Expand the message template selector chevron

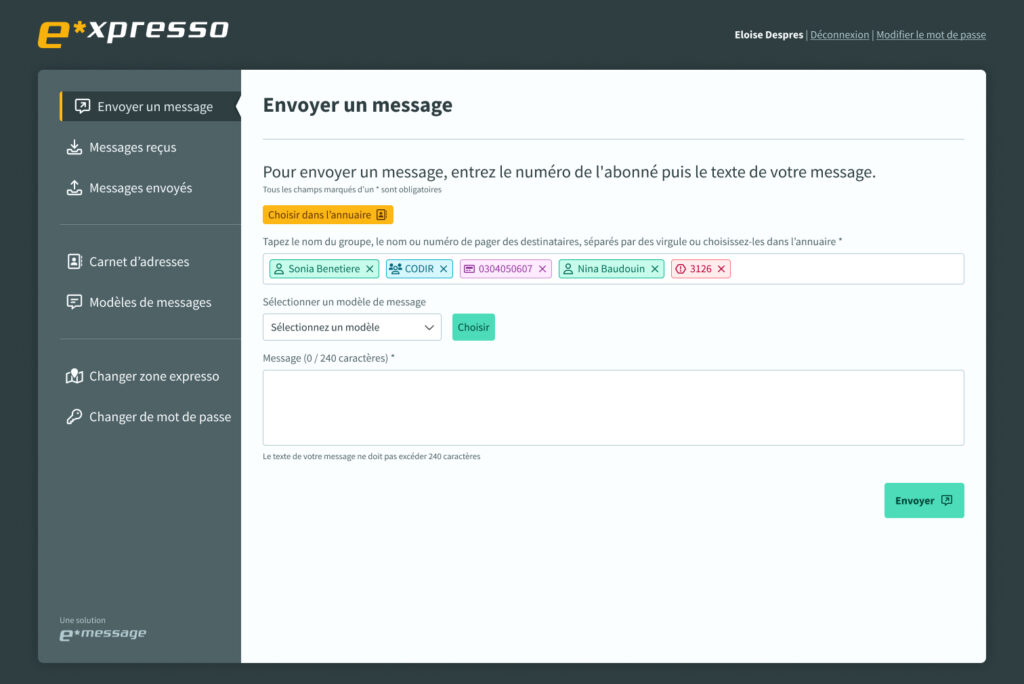point(430,327)
